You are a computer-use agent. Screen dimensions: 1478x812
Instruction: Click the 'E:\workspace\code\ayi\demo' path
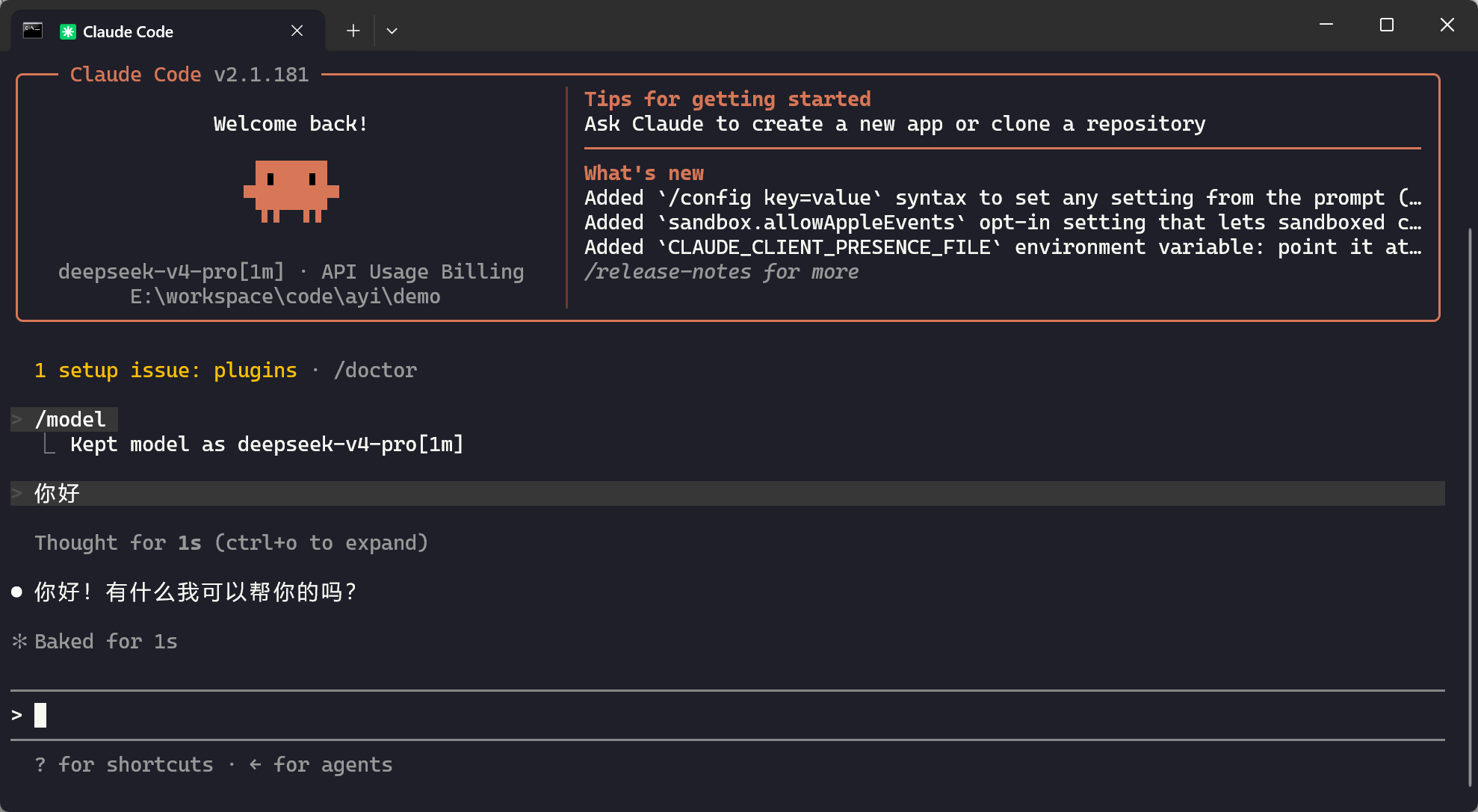tap(285, 296)
